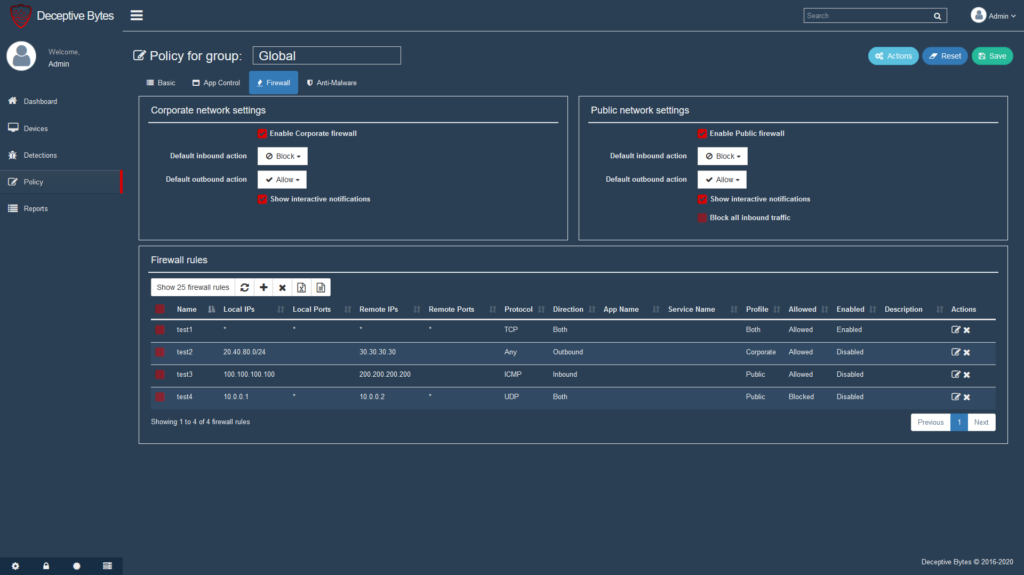Image resolution: width=1024 pixels, height=575 pixels.
Task: Click the Reset button
Action: pos(945,56)
